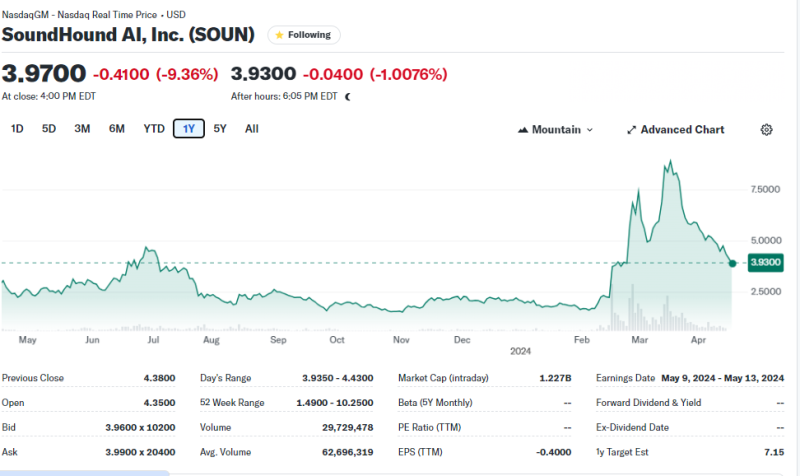
Task: Click the Mar x-axis label
Action: point(639,340)
